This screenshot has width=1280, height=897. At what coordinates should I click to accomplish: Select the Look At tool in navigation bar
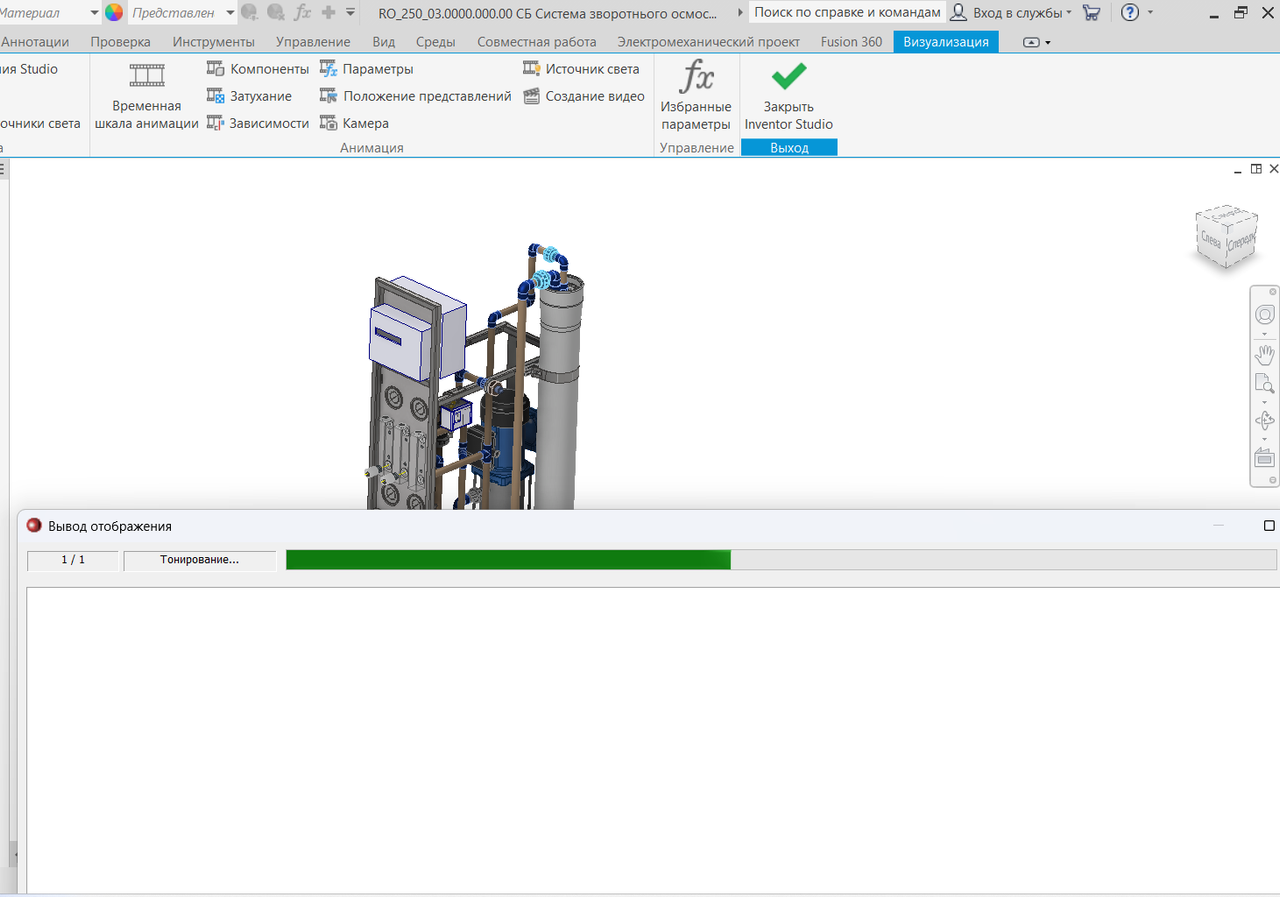tap(1265, 458)
